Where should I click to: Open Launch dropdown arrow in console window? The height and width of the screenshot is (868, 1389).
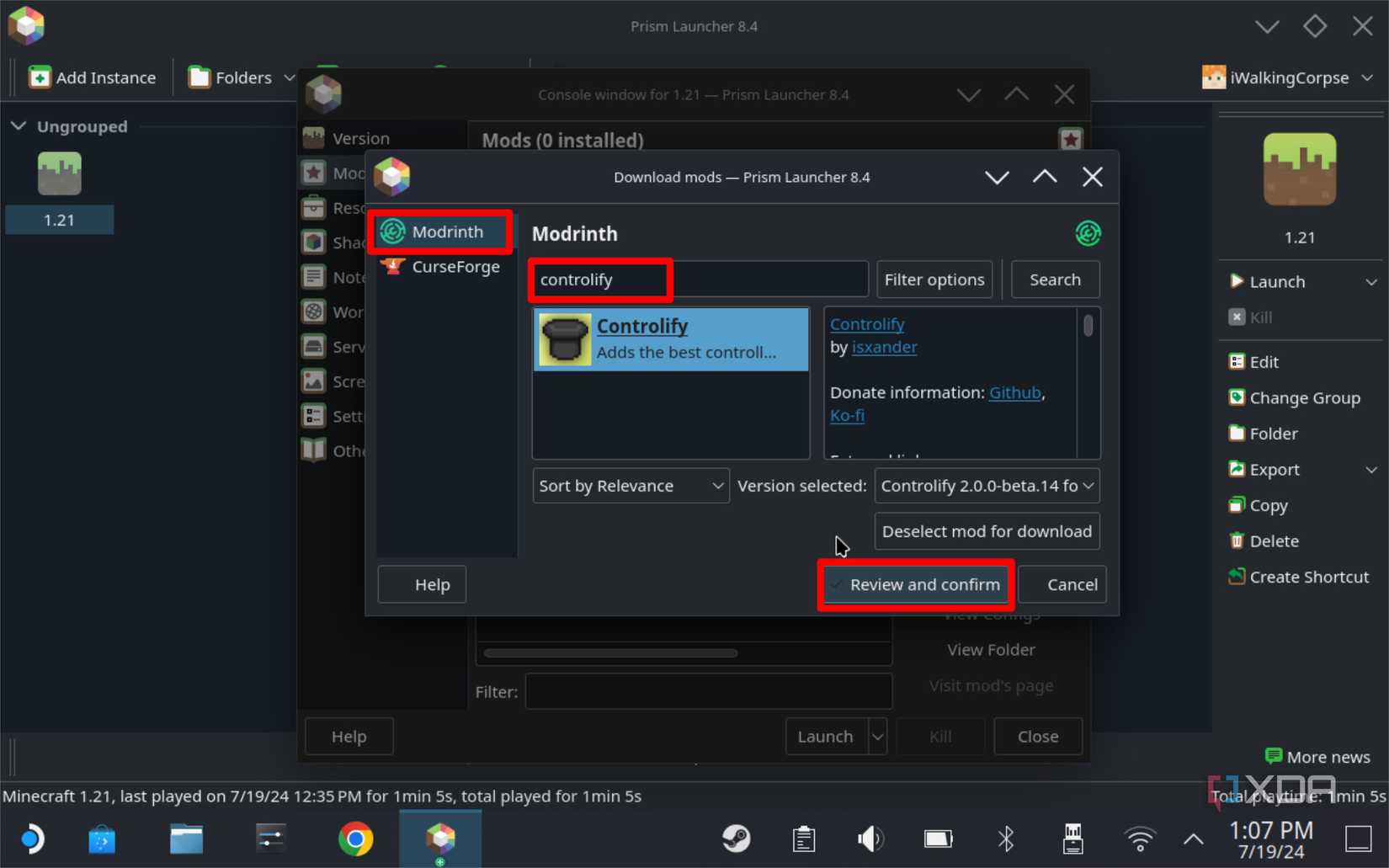877,737
